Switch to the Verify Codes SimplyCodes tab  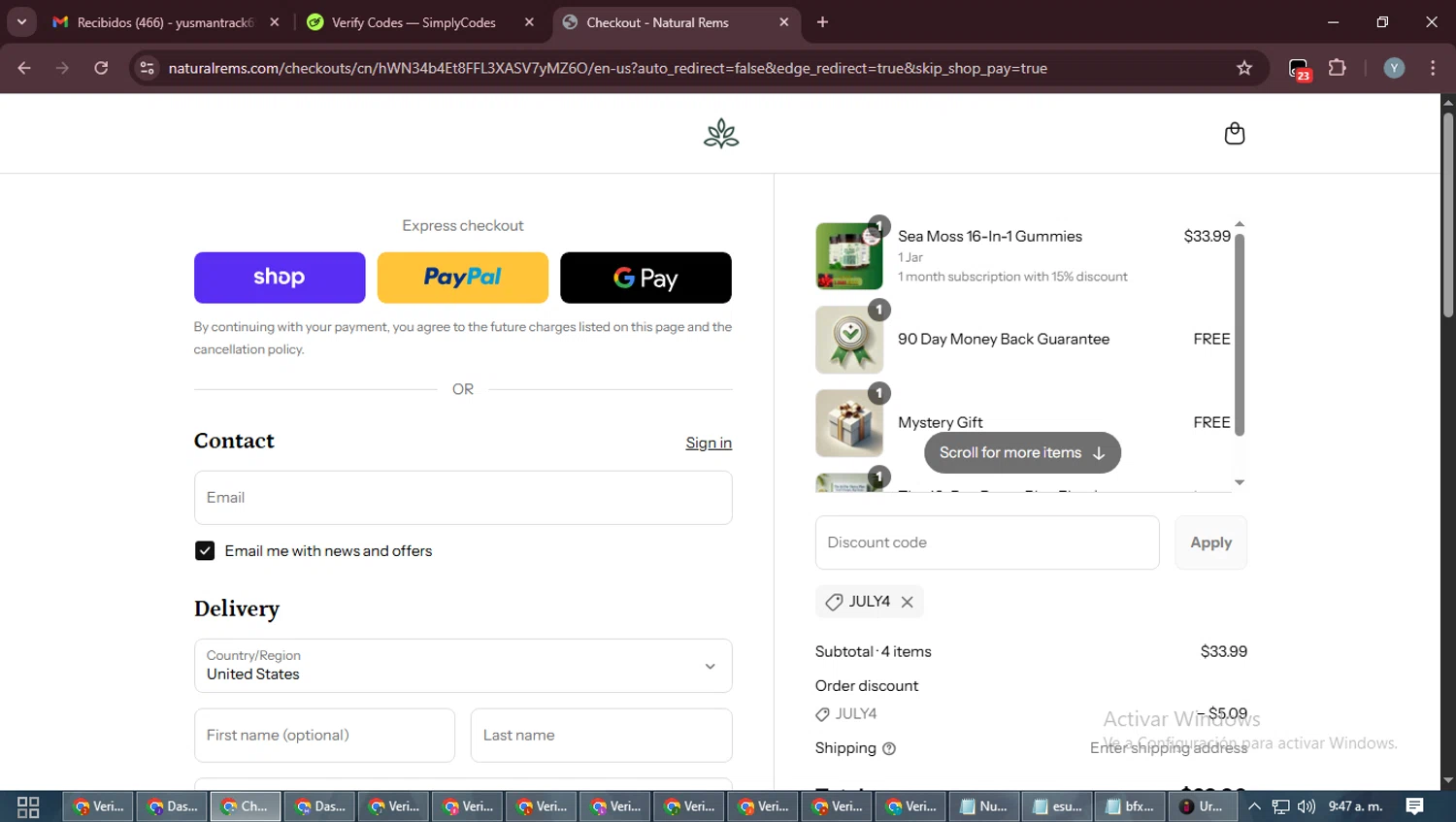414,22
